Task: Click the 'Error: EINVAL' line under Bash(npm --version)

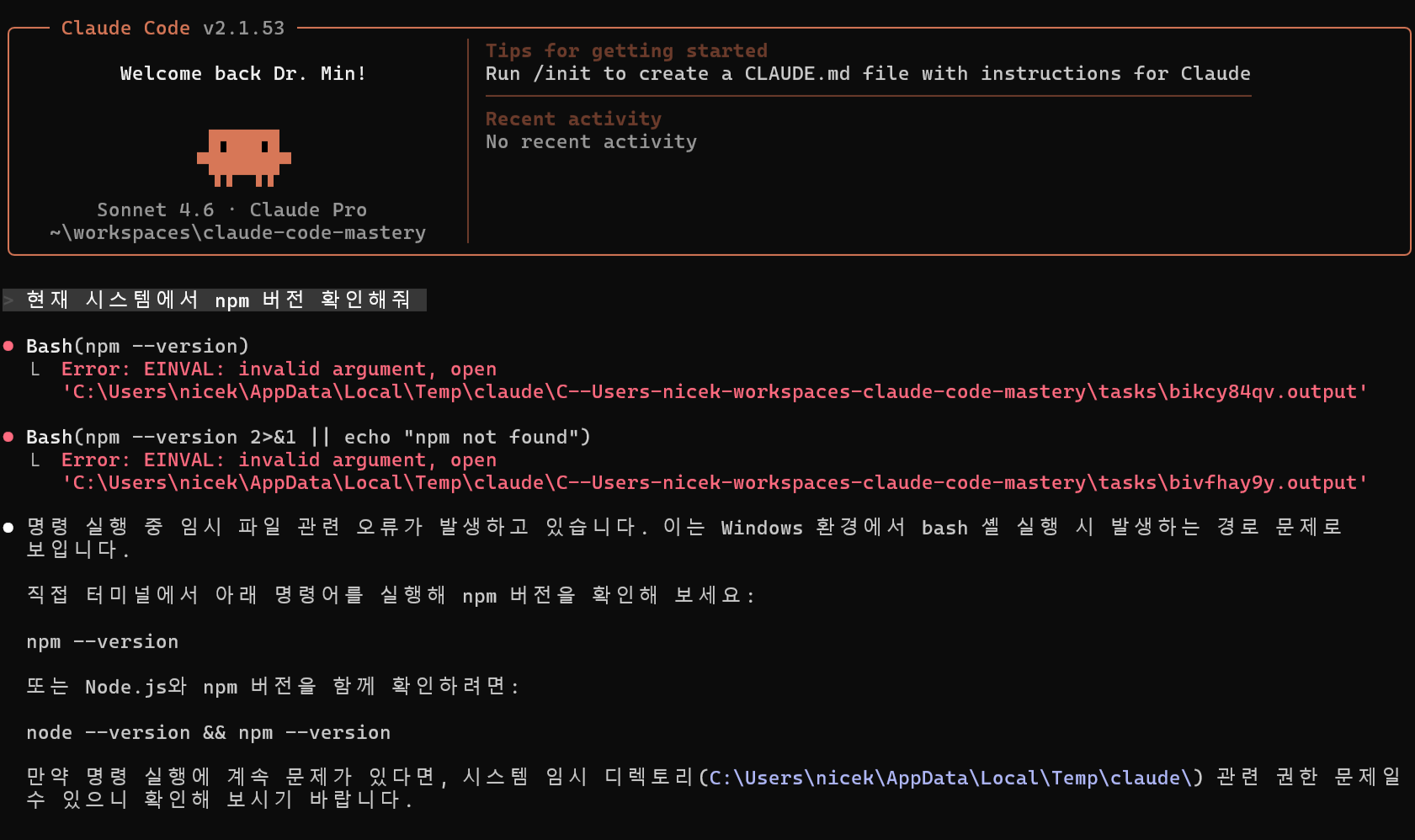Action: (x=279, y=369)
